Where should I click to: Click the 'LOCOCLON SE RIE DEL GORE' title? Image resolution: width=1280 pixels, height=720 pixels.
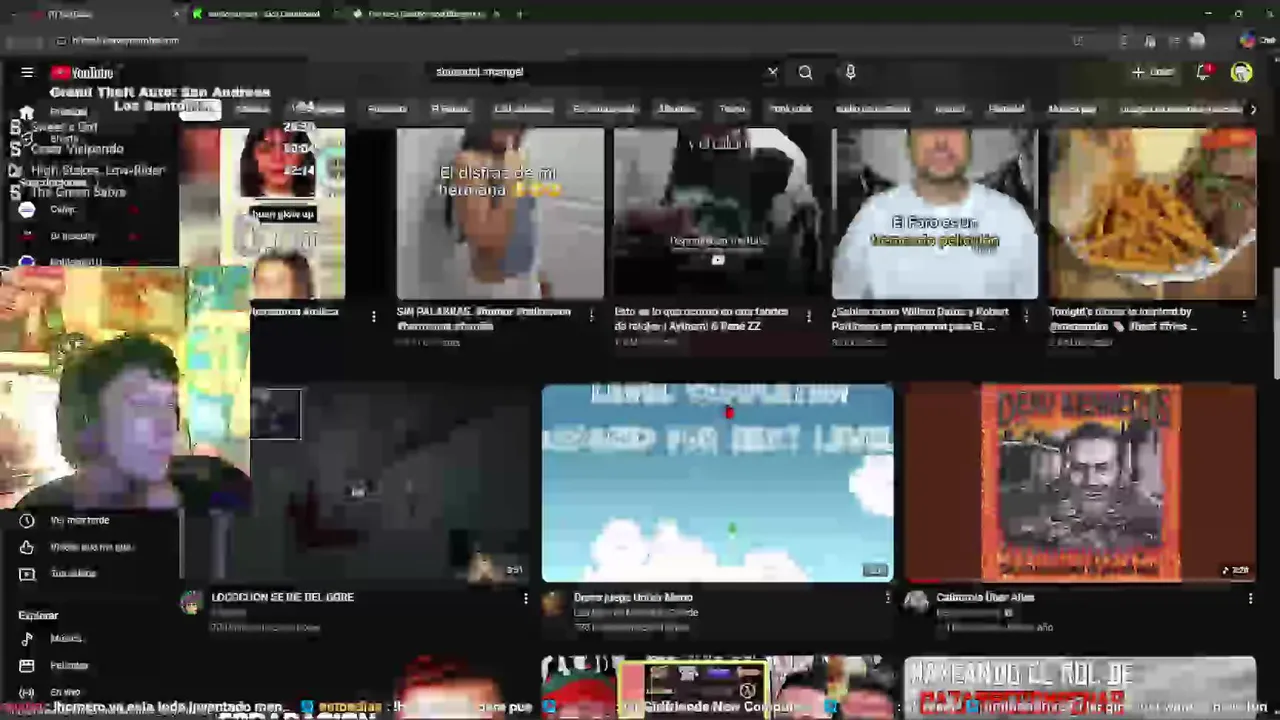point(283,597)
